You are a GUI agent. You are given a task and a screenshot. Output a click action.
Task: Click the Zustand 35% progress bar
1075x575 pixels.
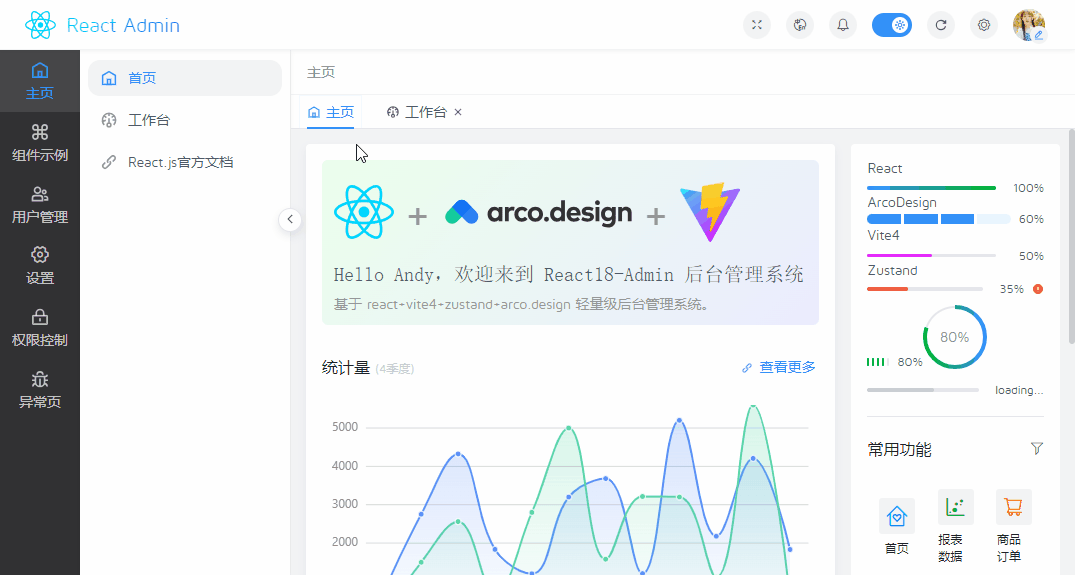coord(924,289)
